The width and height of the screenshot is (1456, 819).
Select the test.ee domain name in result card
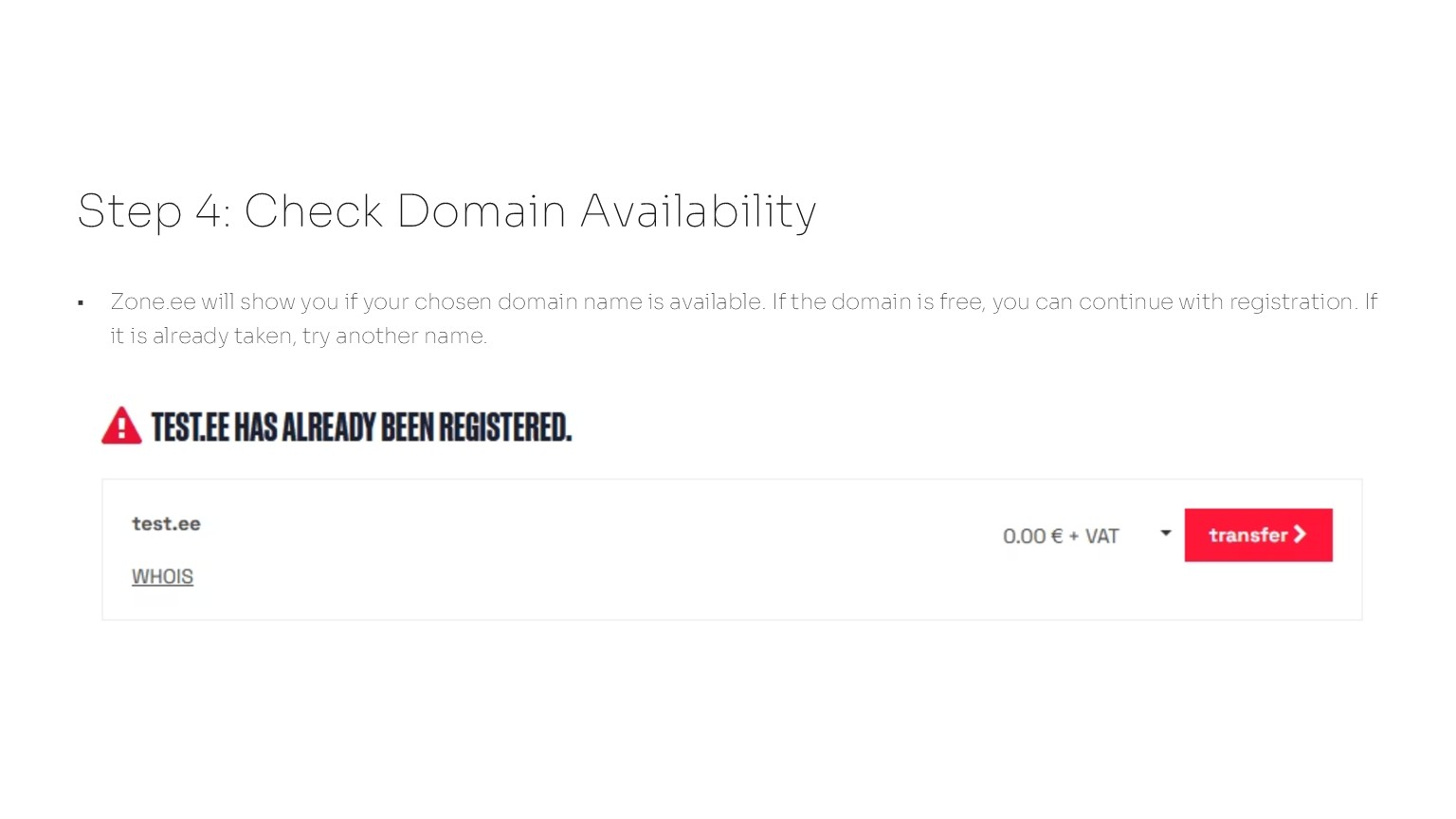tap(166, 524)
